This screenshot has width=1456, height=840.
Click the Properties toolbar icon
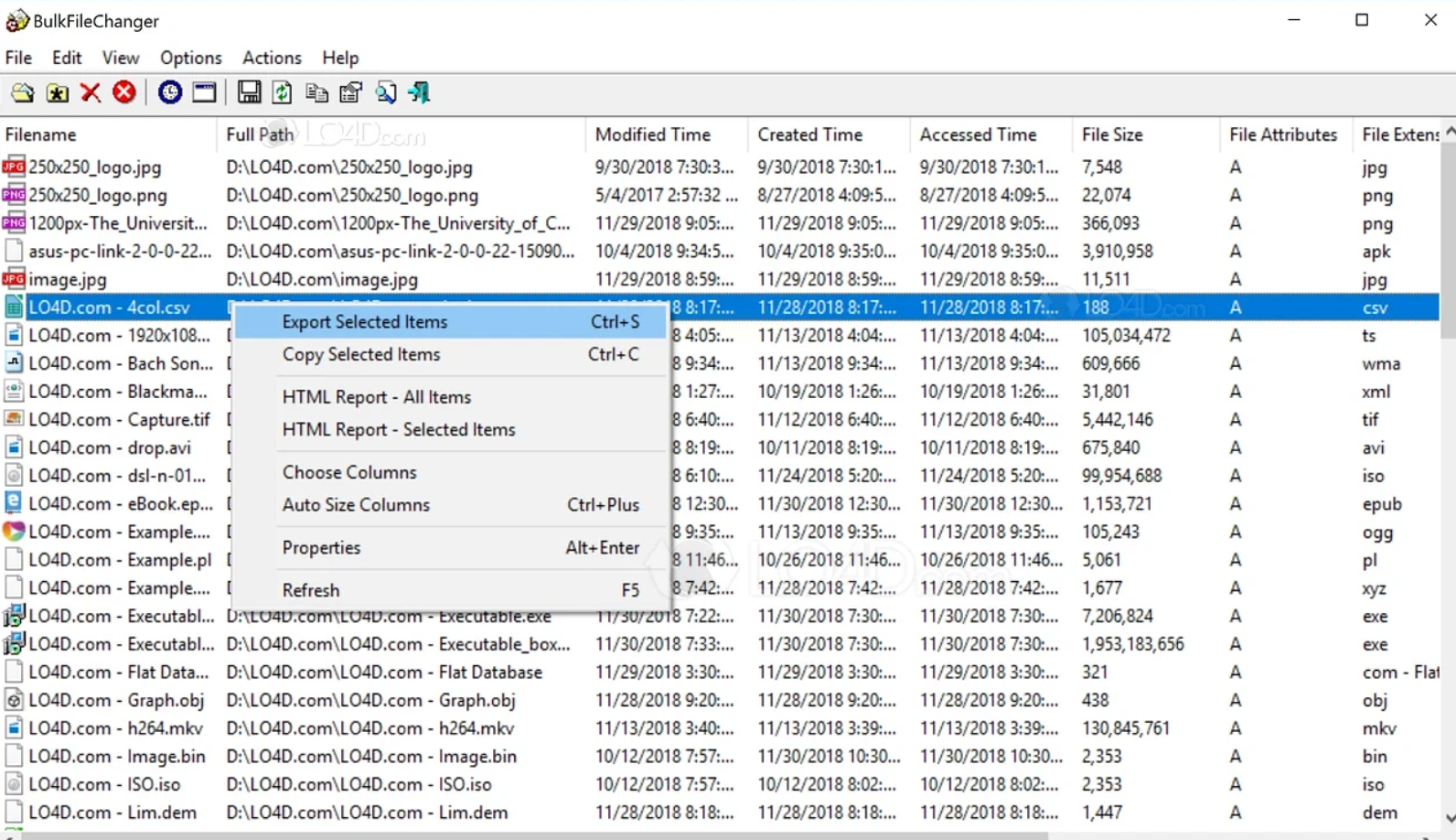click(351, 92)
